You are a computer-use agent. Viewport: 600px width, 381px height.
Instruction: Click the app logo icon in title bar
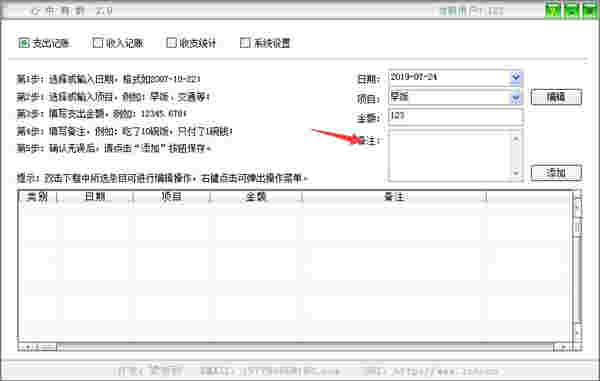35,11
